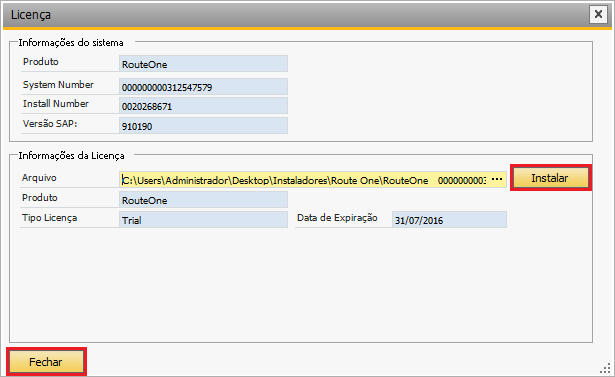Click the Produto field in system information

click(203, 64)
